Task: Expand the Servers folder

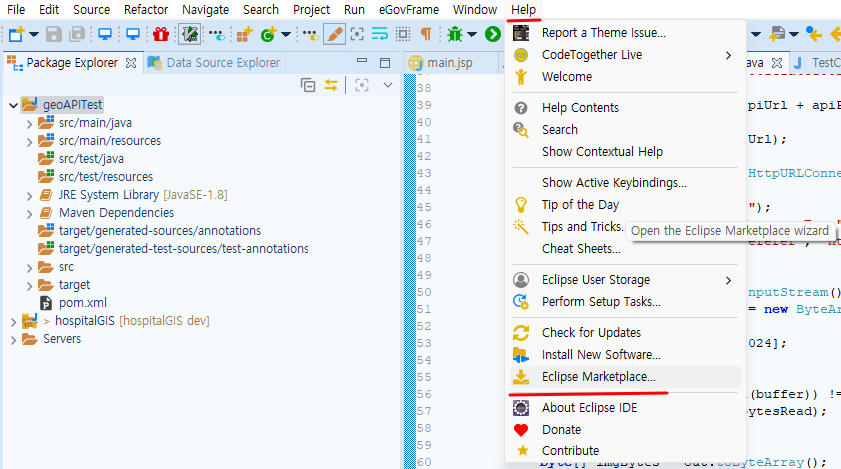Action: point(13,340)
